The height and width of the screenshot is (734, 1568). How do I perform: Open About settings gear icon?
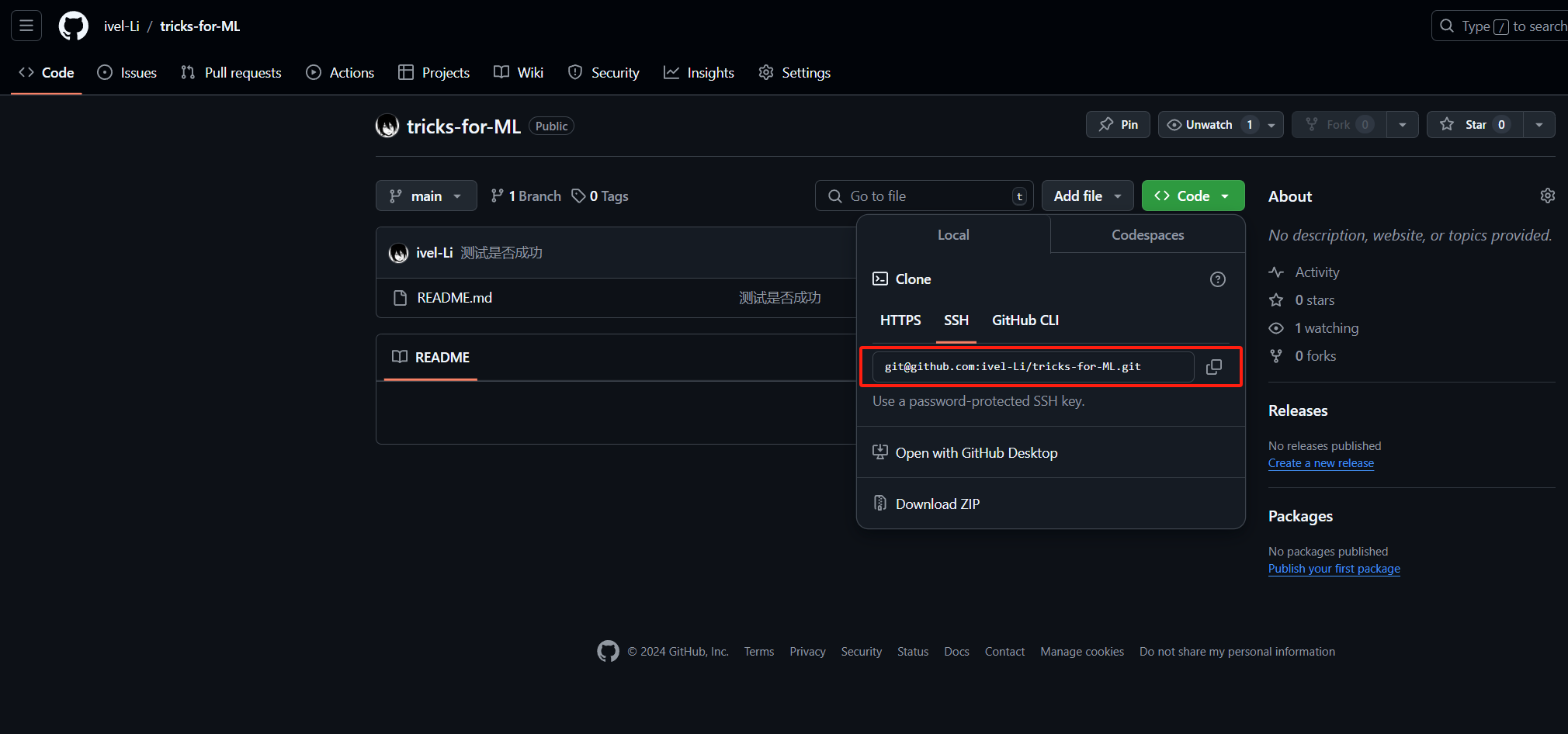click(x=1547, y=196)
